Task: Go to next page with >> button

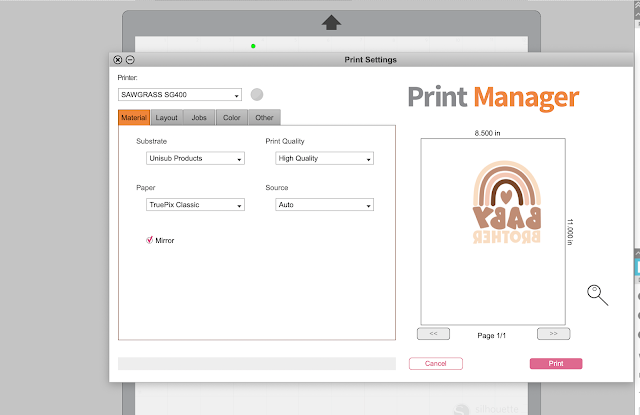Action: (553, 334)
